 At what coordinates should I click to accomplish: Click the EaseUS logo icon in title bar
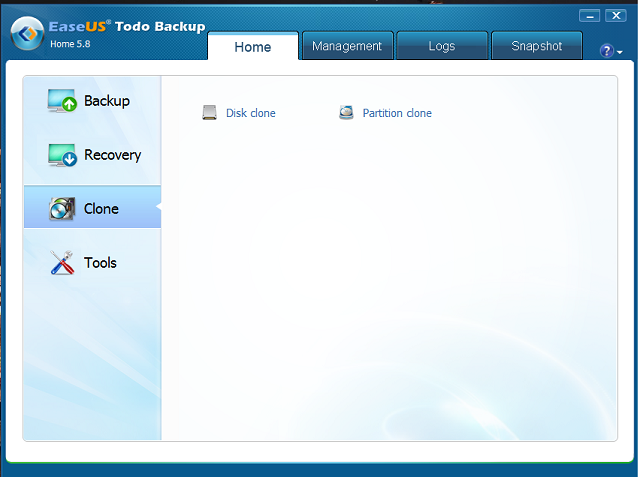tap(26, 33)
